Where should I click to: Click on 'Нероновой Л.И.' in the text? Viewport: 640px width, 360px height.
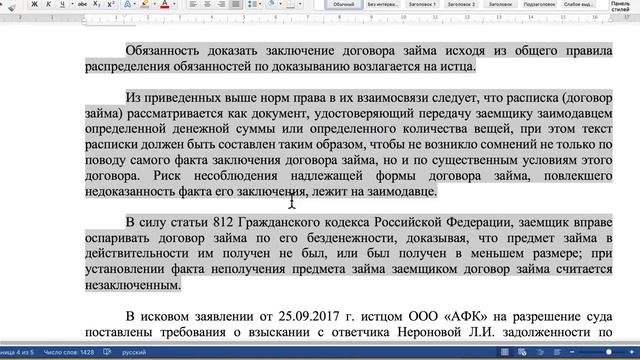pyautogui.click(x=446, y=332)
